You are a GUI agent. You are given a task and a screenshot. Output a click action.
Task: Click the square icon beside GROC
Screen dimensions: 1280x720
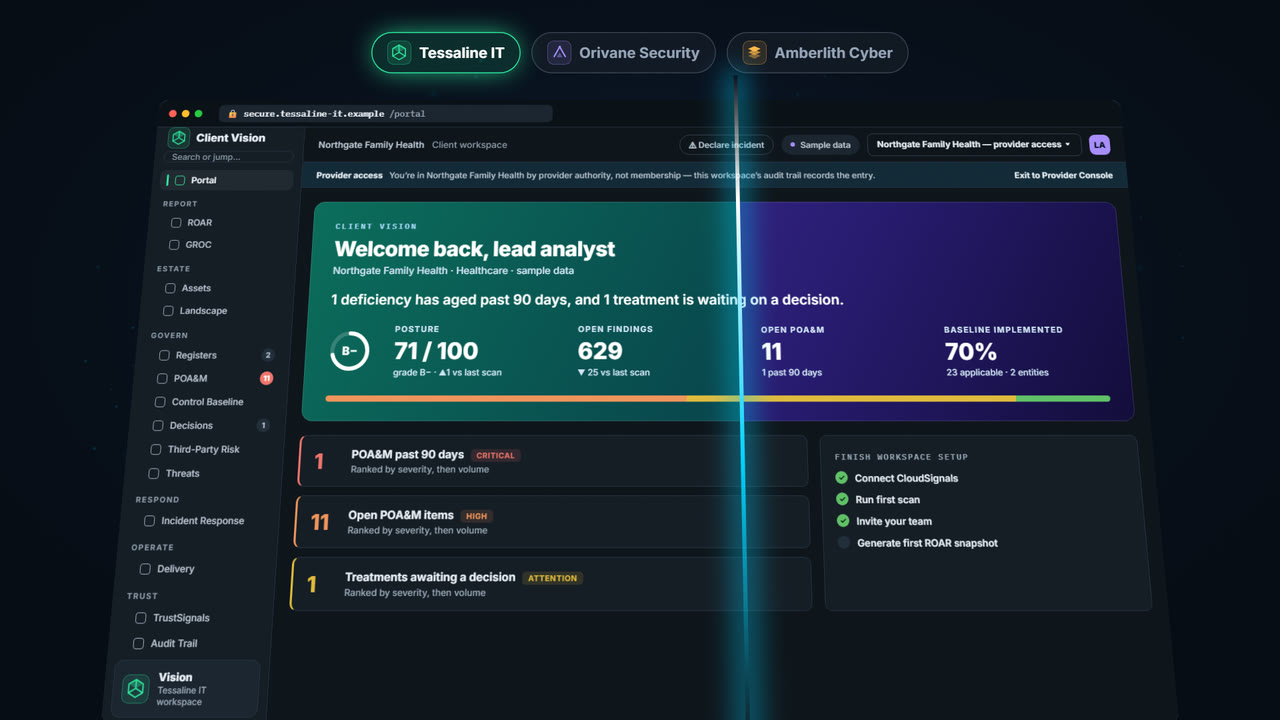click(174, 245)
